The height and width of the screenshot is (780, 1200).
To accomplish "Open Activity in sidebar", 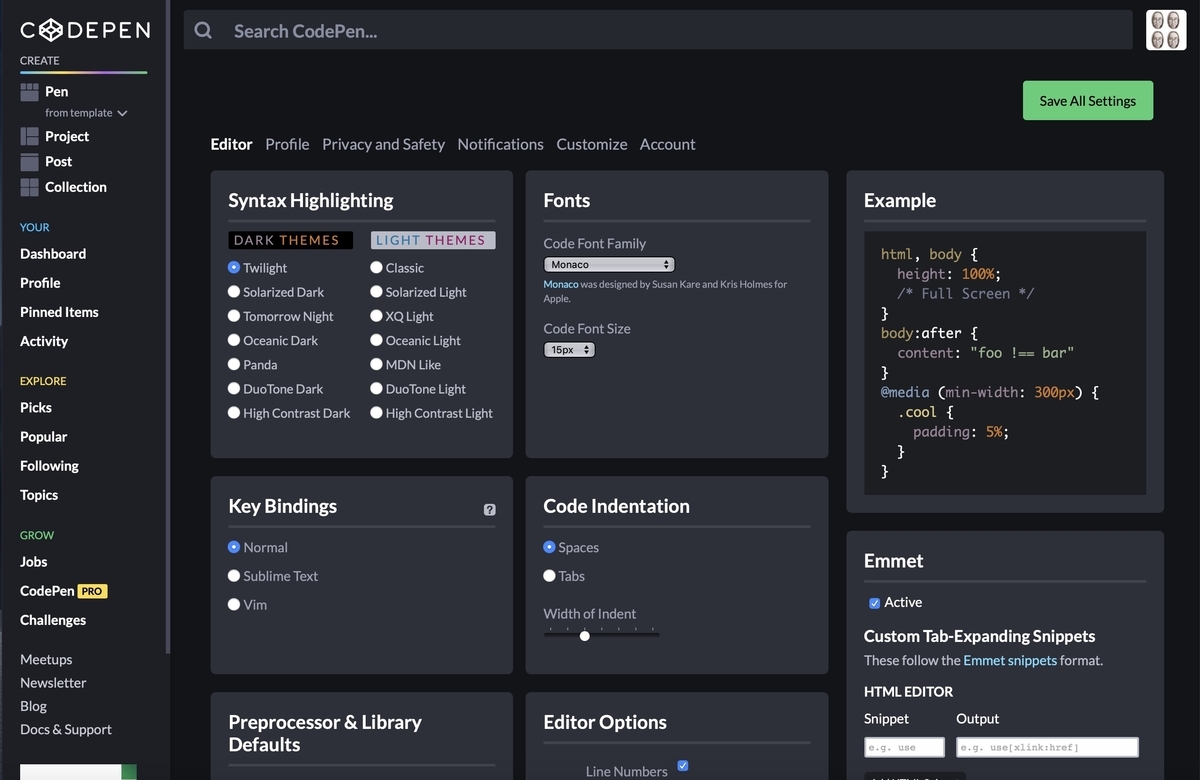I will (44, 341).
